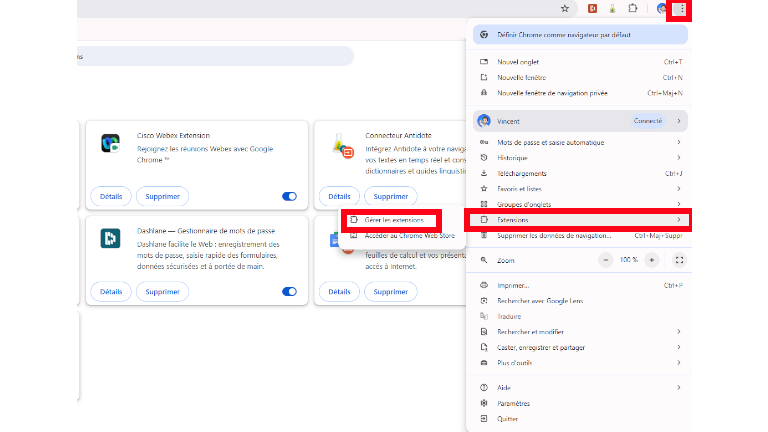Expand the Favoris et listes submenu
This screenshot has height=432, width=768.
(580, 189)
